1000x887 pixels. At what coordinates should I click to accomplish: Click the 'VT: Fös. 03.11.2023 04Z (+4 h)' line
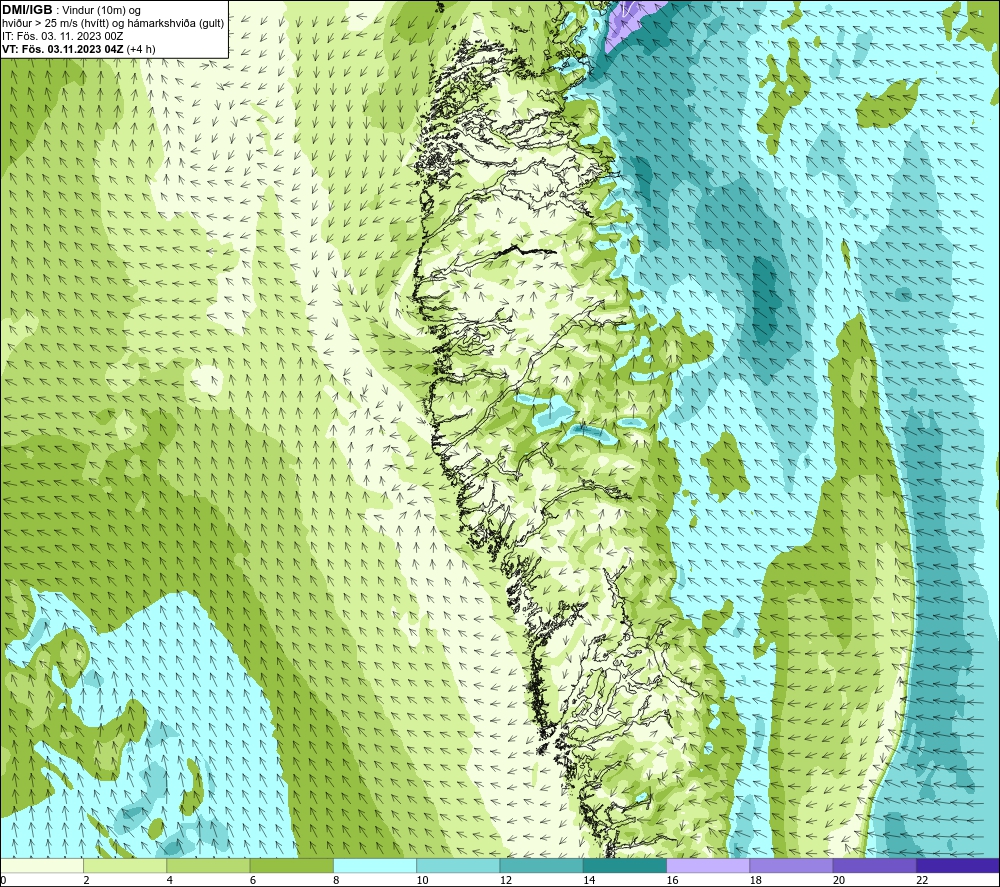tap(78, 48)
